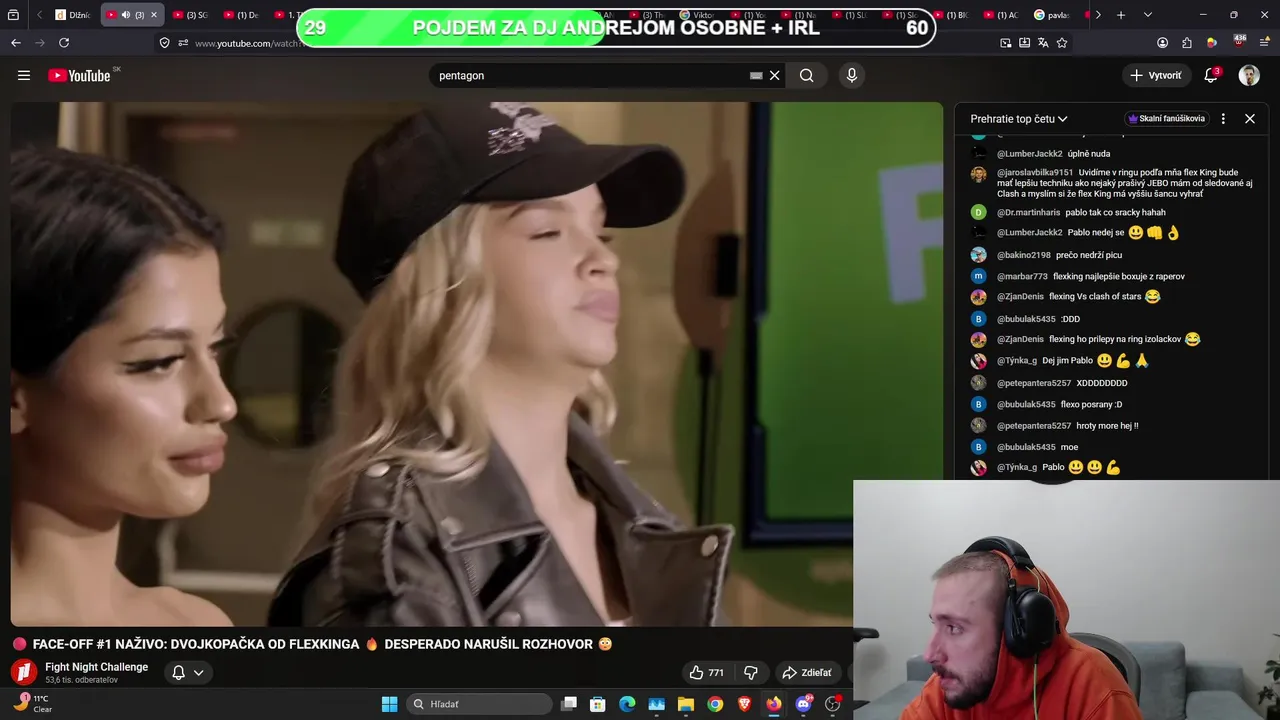Open the account avatar menu
1280x720 pixels.
coord(1249,75)
